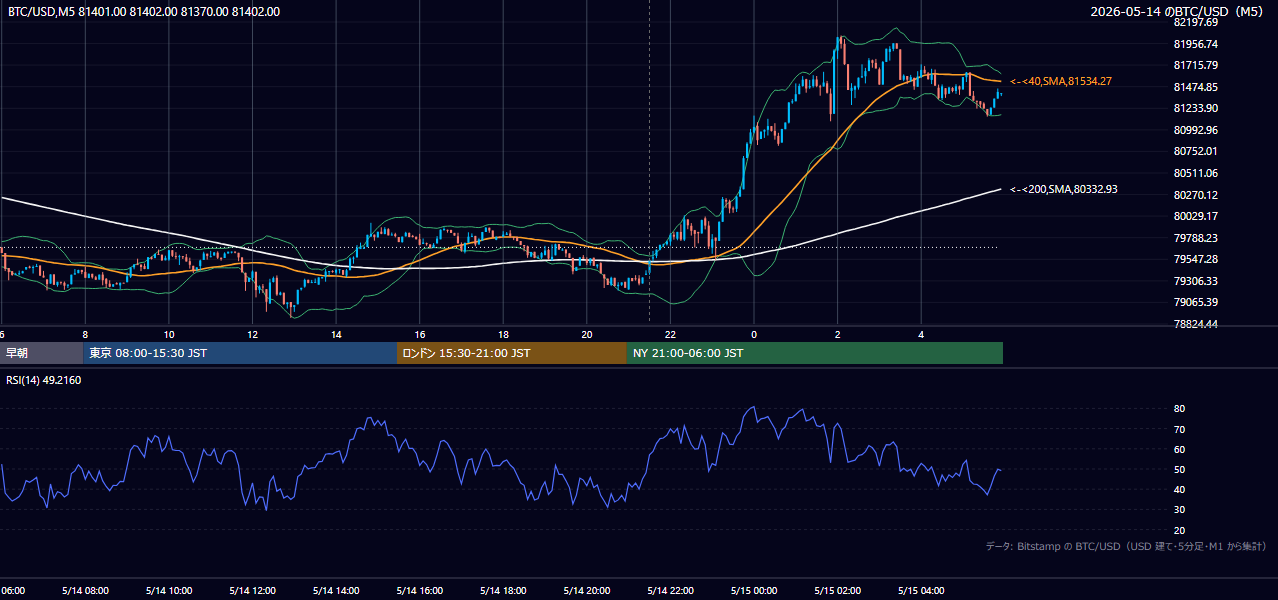The width and height of the screenshot is (1278, 600).
Task: Click price axis value 79306.33
Action: coord(1195,281)
